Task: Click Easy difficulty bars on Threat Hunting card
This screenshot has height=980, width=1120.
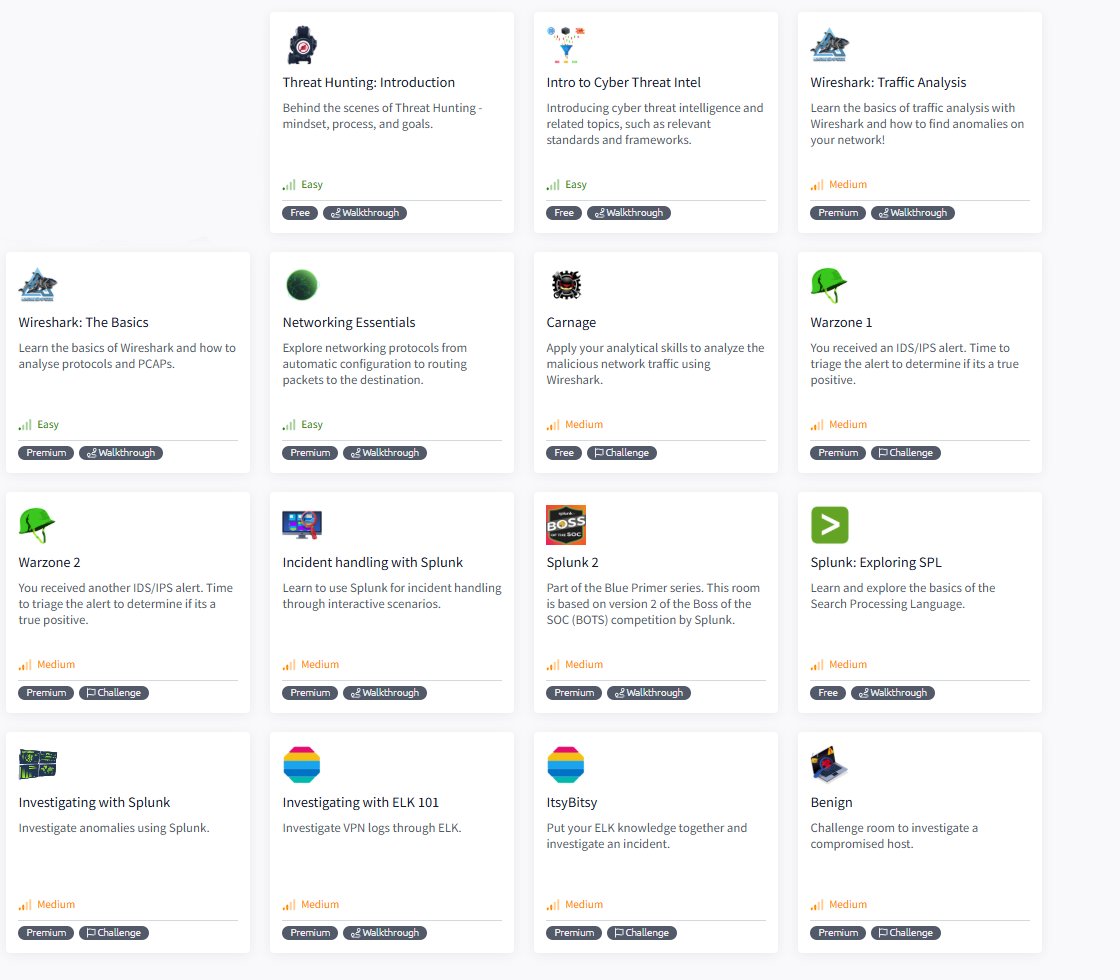Action: [289, 185]
